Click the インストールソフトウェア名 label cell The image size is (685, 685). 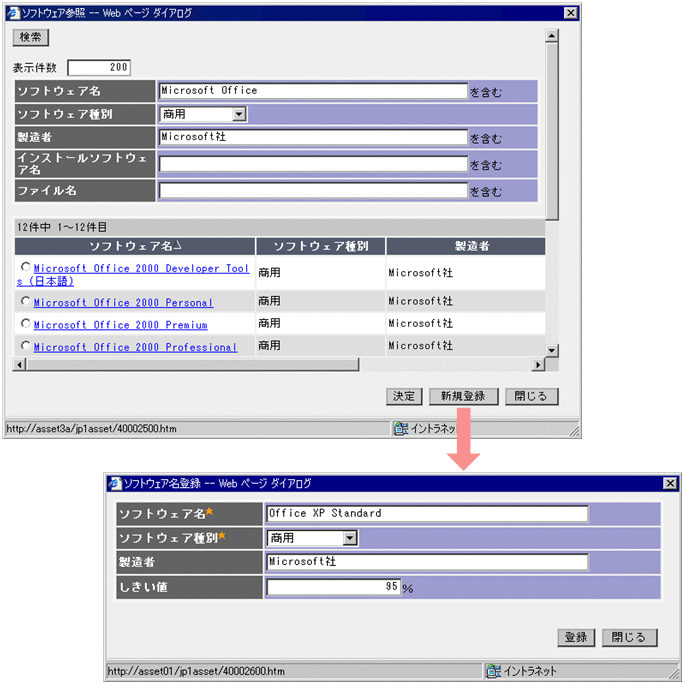coord(85,164)
